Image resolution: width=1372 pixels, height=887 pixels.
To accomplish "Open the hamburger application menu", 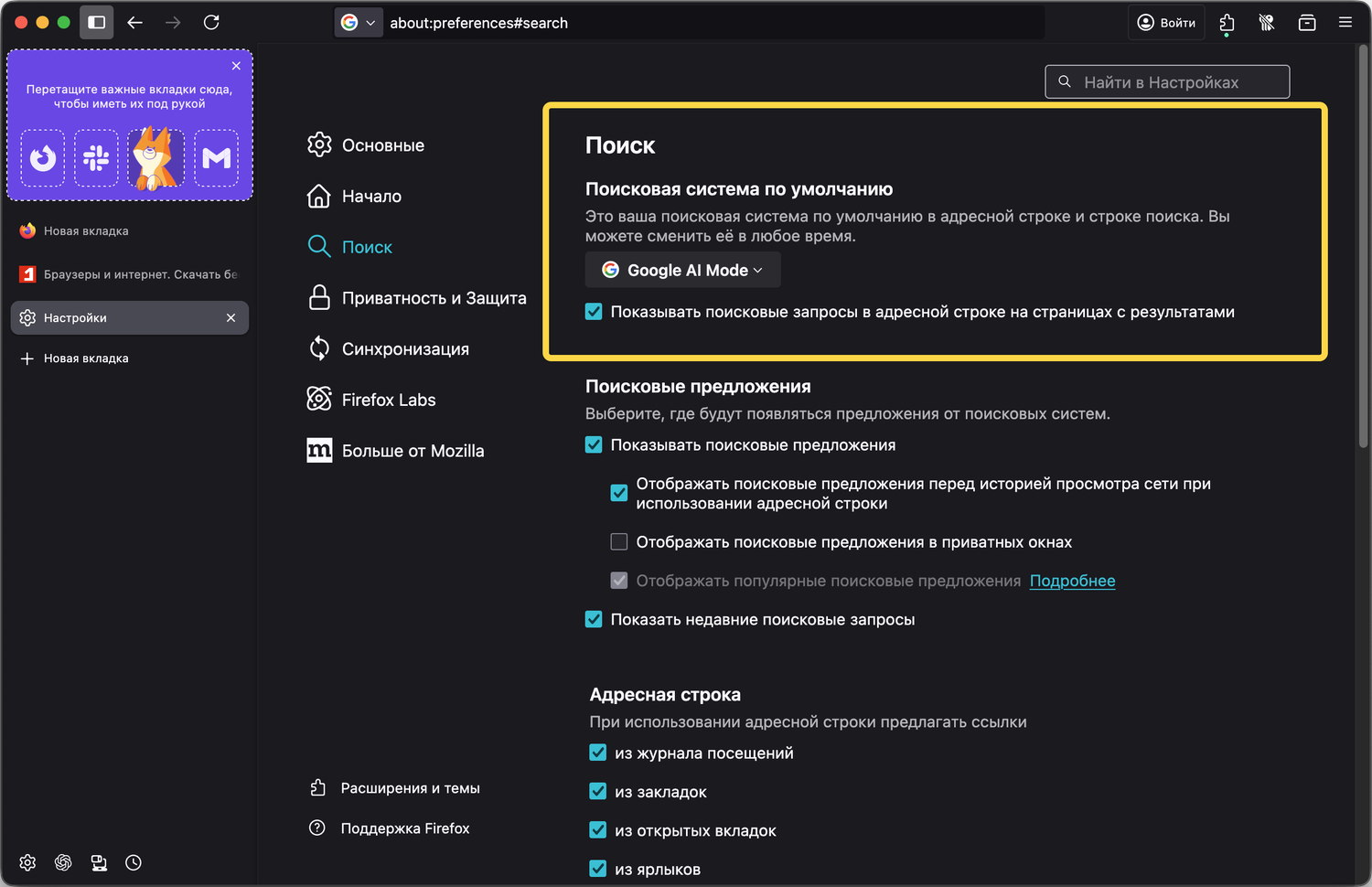I will coord(1345,22).
